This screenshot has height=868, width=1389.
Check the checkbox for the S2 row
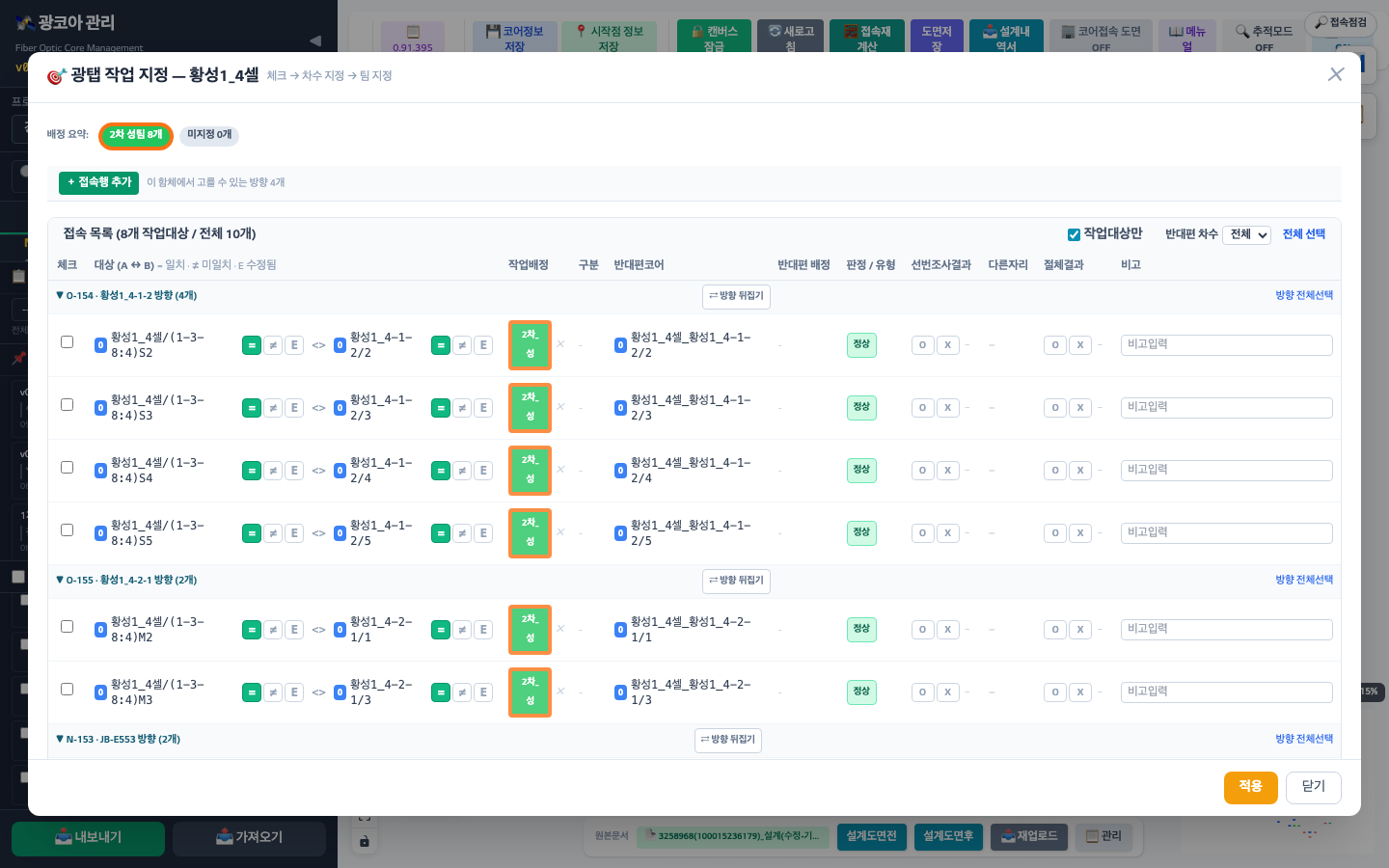coord(67,341)
